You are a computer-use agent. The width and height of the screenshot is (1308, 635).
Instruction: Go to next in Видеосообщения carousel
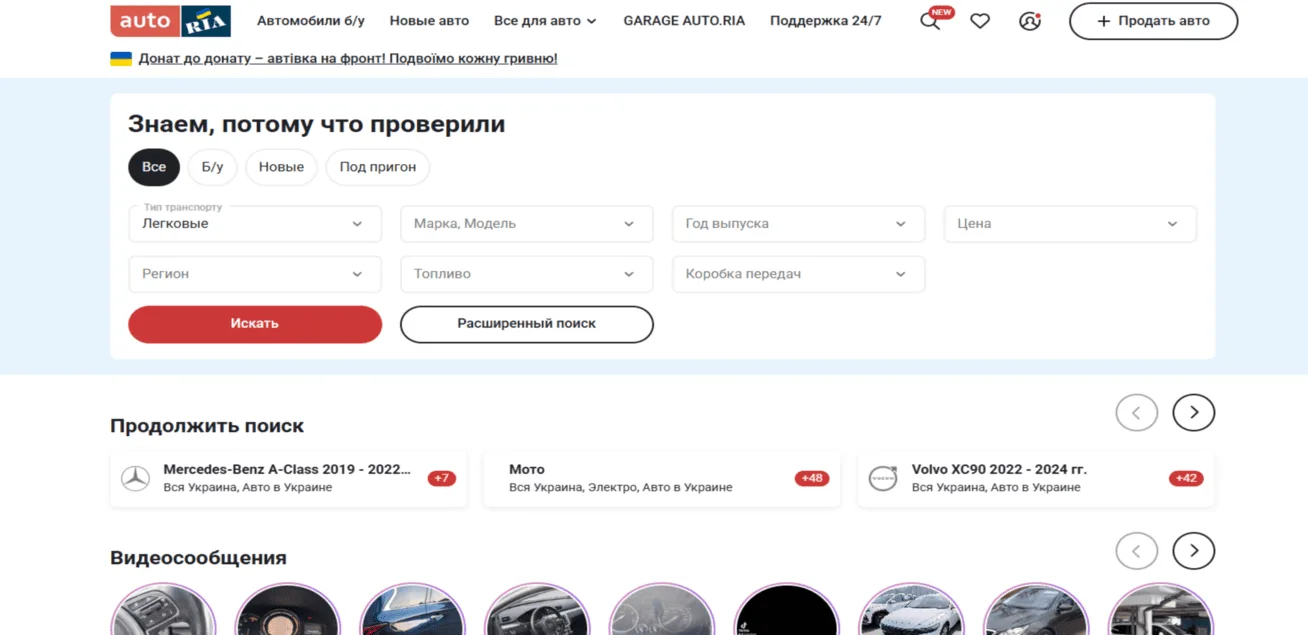pos(1193,550)
